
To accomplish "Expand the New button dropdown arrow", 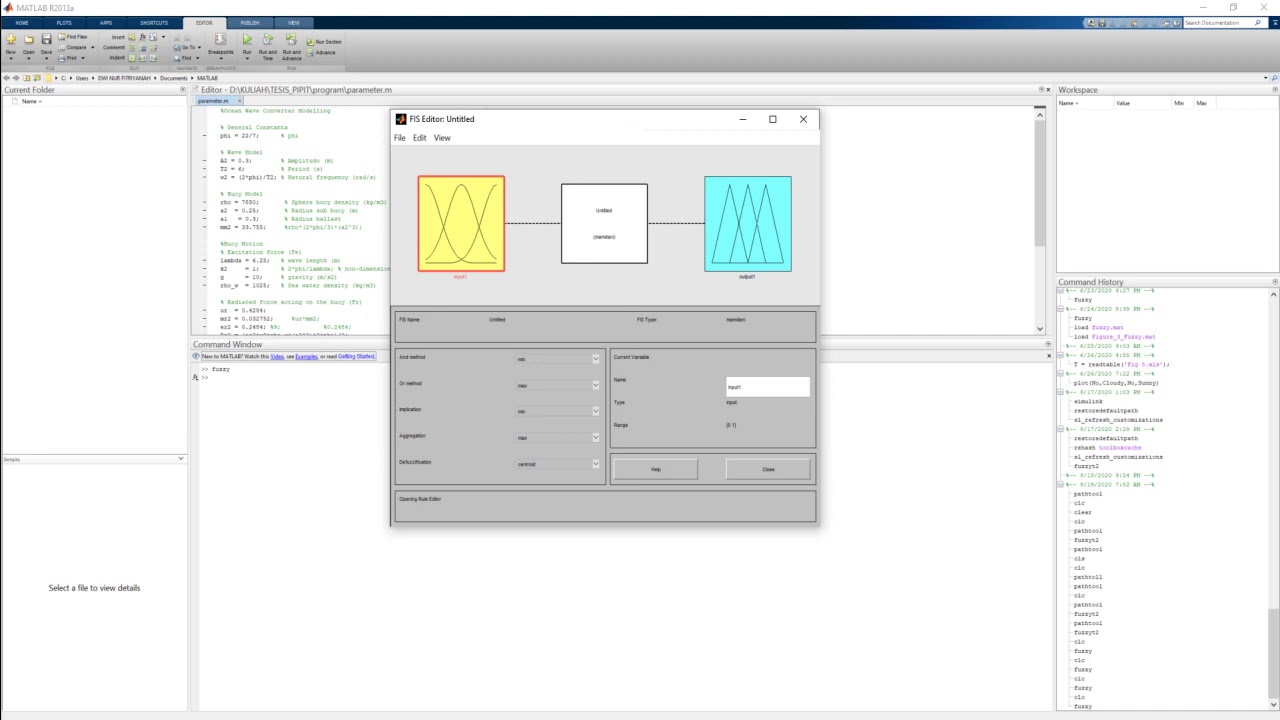I will pyautogui.click(x=11, y=59).
